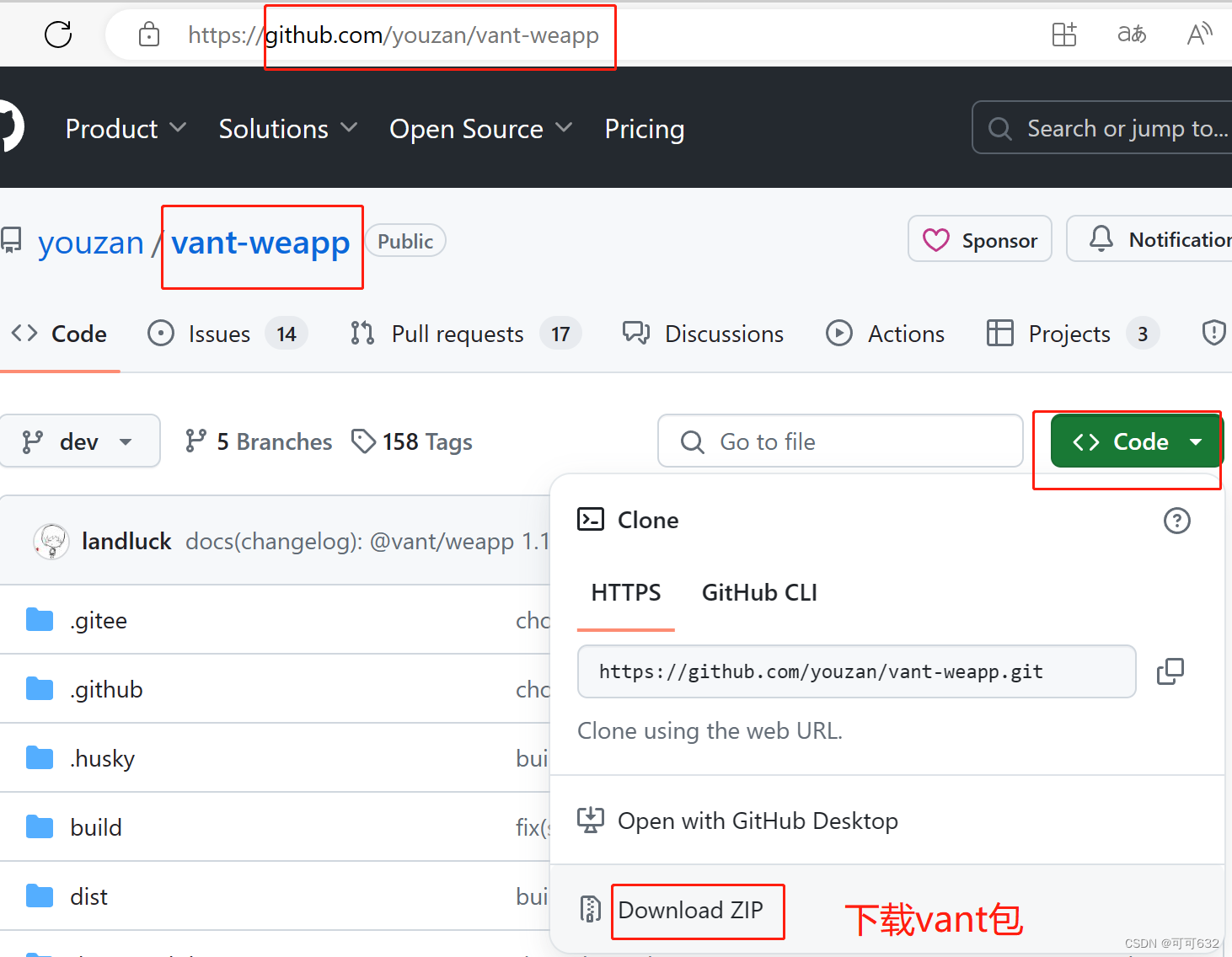This screenshot has width=1232, height=957.
Task: Click the repository book icon beside youzan
Action: pos(11,240)
